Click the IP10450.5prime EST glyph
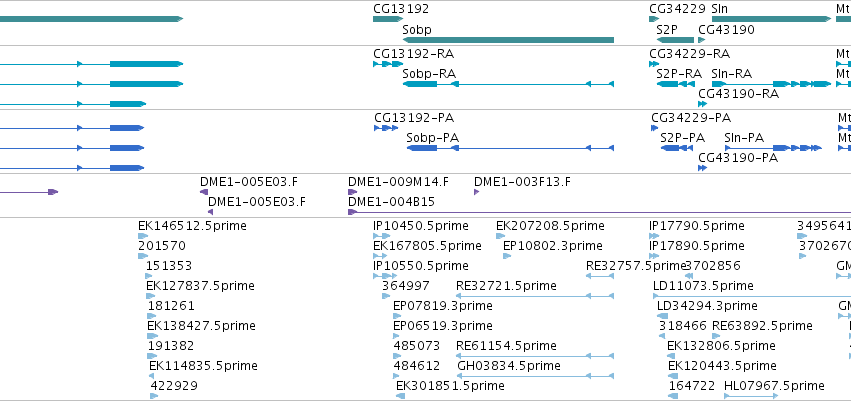851x401 pixels. (382, 236)
